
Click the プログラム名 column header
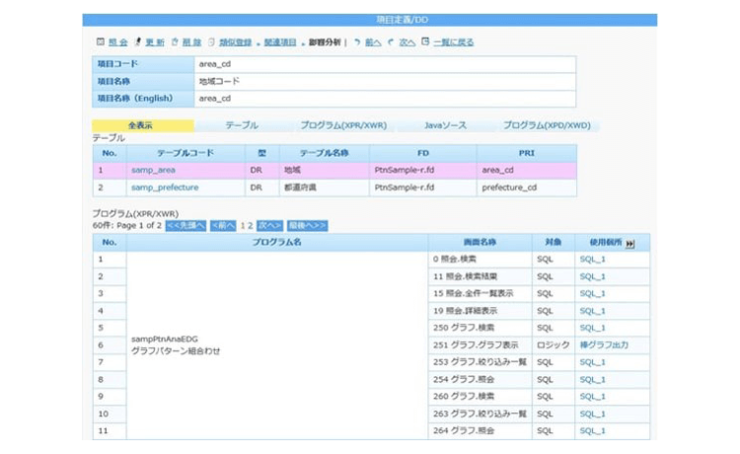[277, 242]
